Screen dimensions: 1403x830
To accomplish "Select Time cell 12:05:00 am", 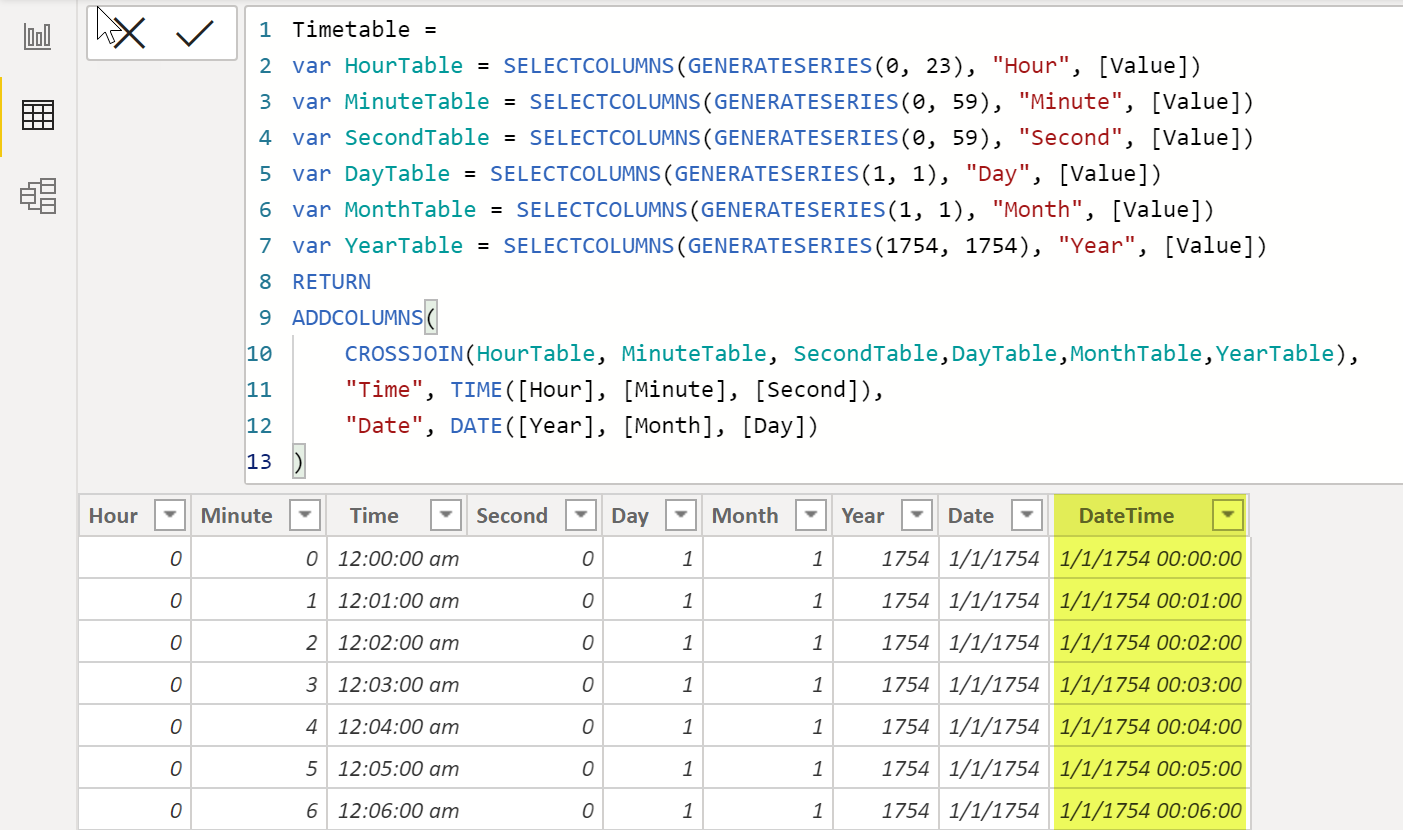I will tap(399, 769).
